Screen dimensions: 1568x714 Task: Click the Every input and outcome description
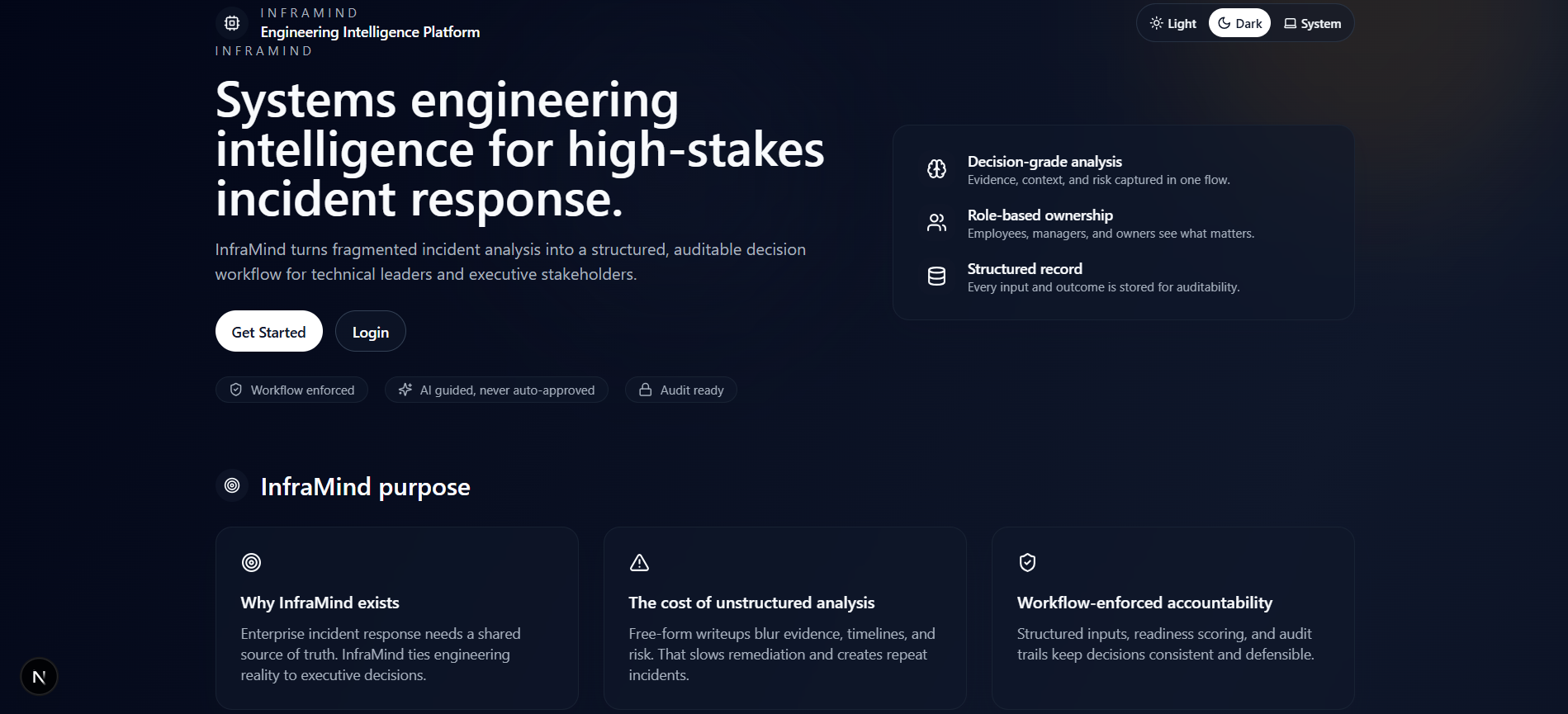pyautogui.click(x=1104, y=287)
